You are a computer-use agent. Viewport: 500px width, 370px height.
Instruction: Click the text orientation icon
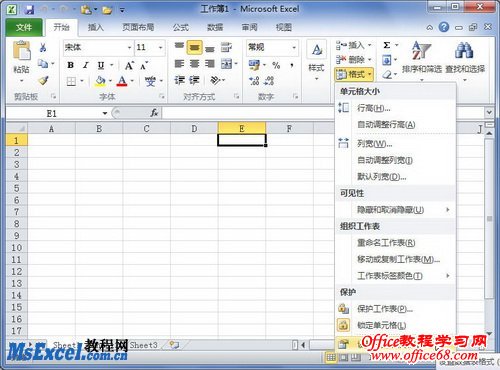(x=215, y=80)
